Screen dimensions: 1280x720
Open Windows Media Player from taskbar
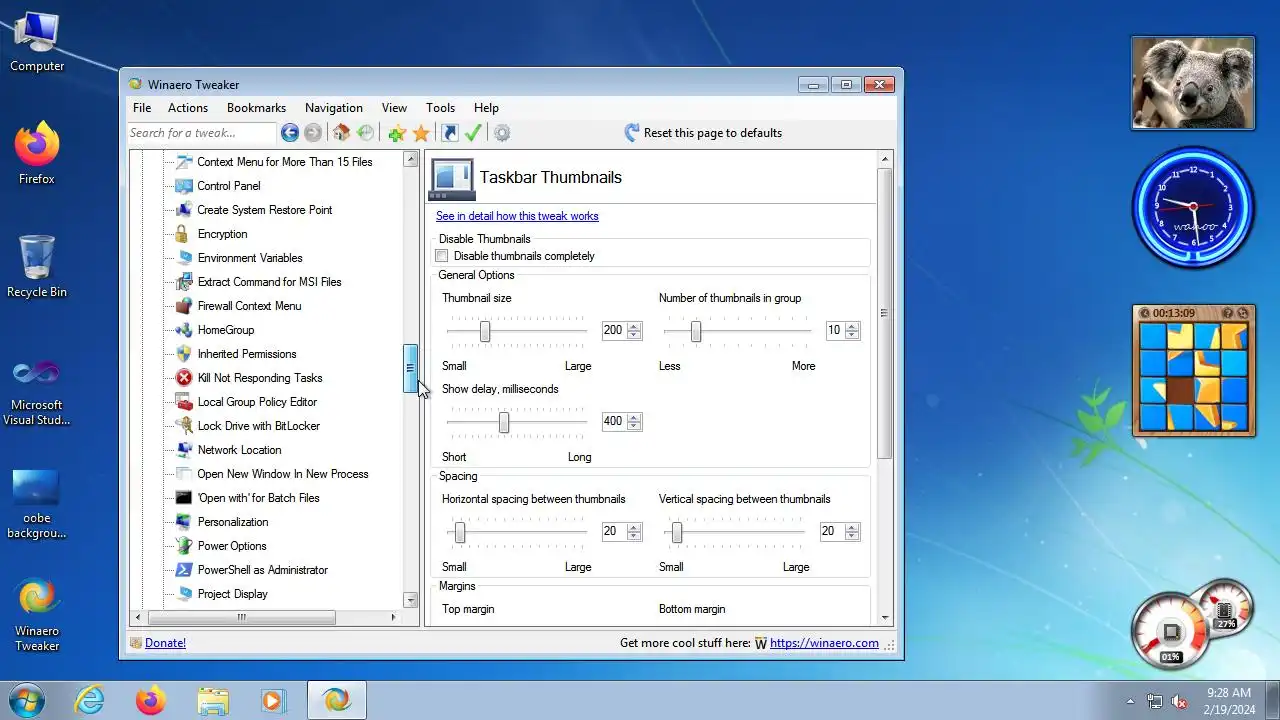coord(273,700)
